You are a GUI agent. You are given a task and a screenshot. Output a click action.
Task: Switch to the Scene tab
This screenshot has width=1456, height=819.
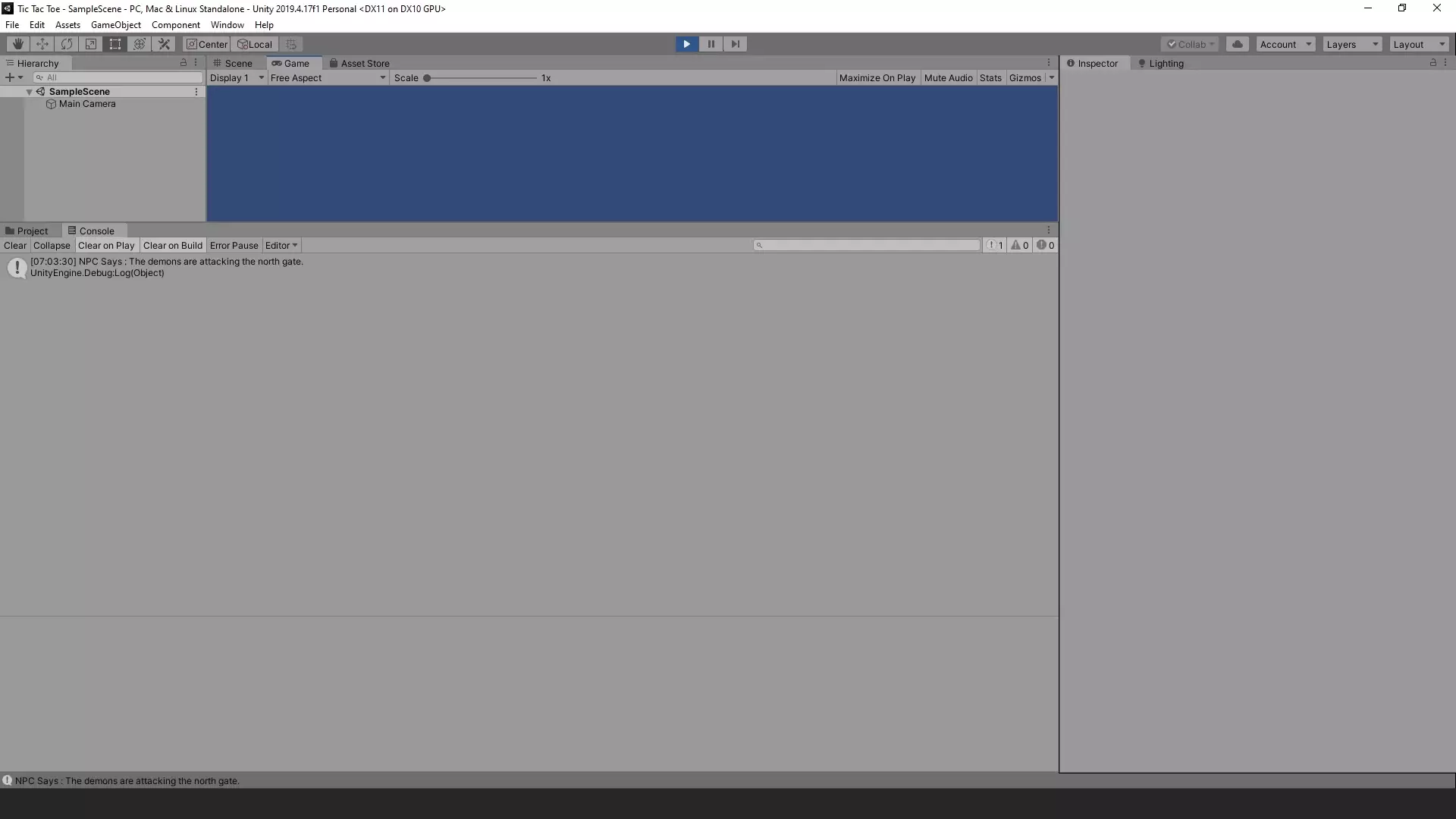click(237, 62)
